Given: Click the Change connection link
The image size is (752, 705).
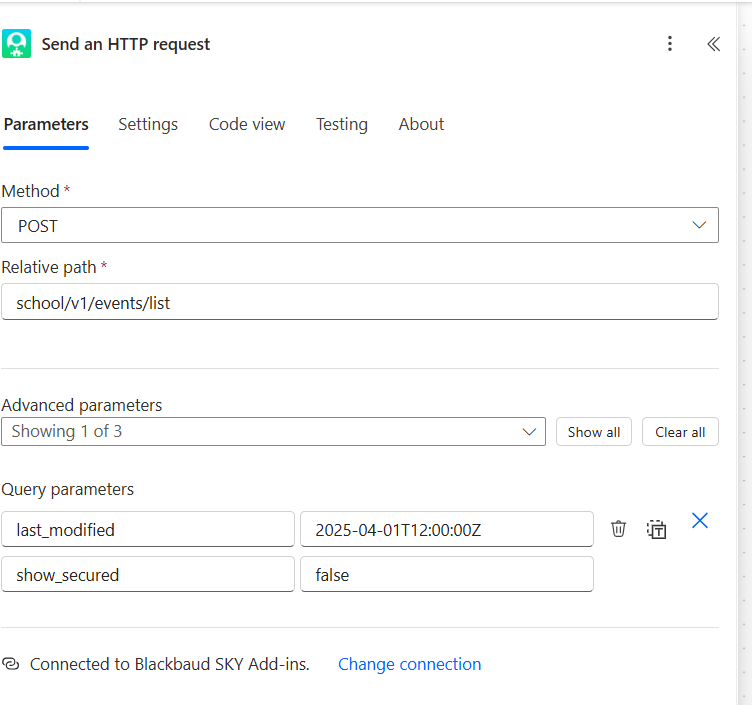Looking at the screenshot, I should [x=409, y=664].
